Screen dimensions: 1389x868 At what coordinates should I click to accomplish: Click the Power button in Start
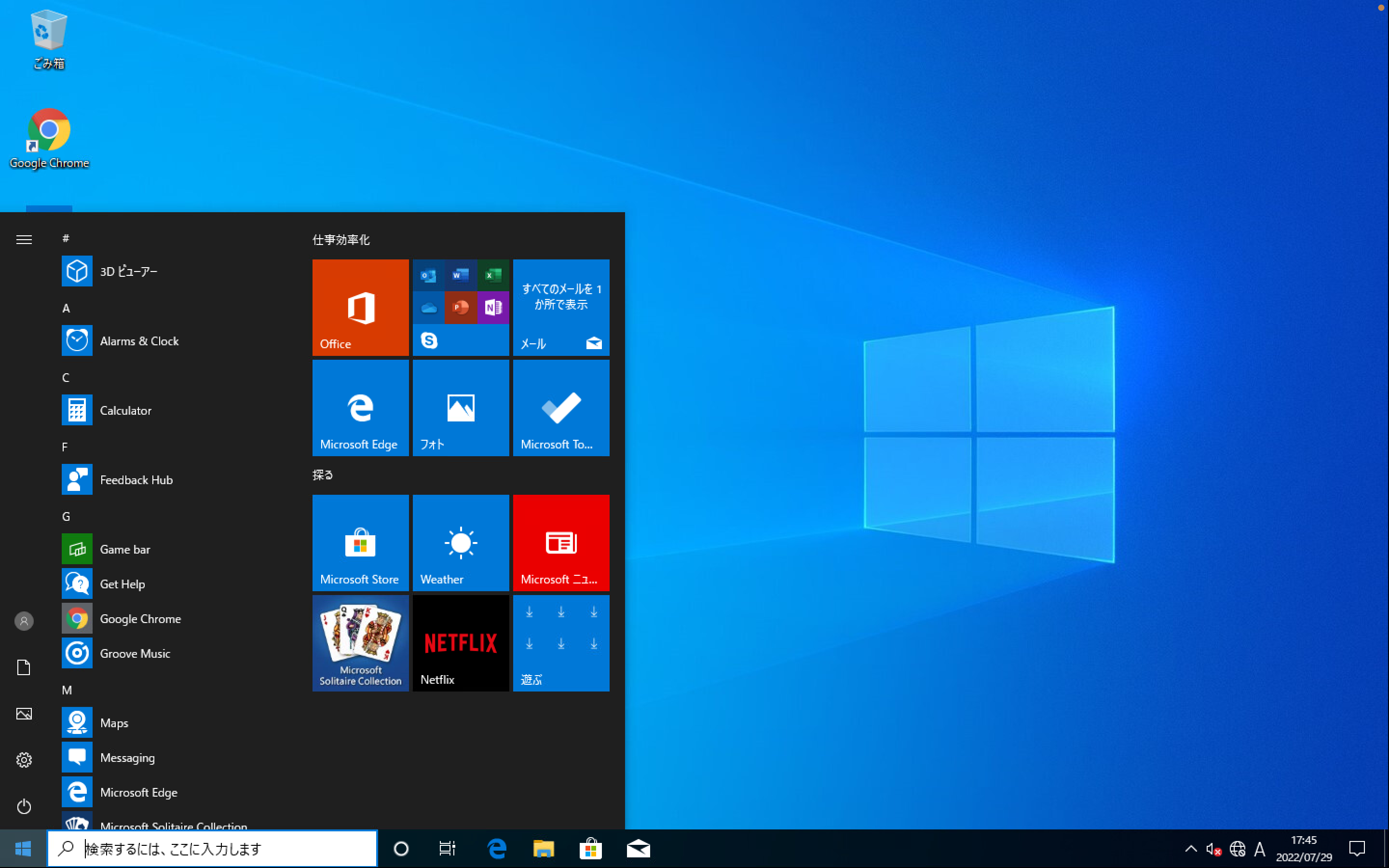click(x=24, y=807)
